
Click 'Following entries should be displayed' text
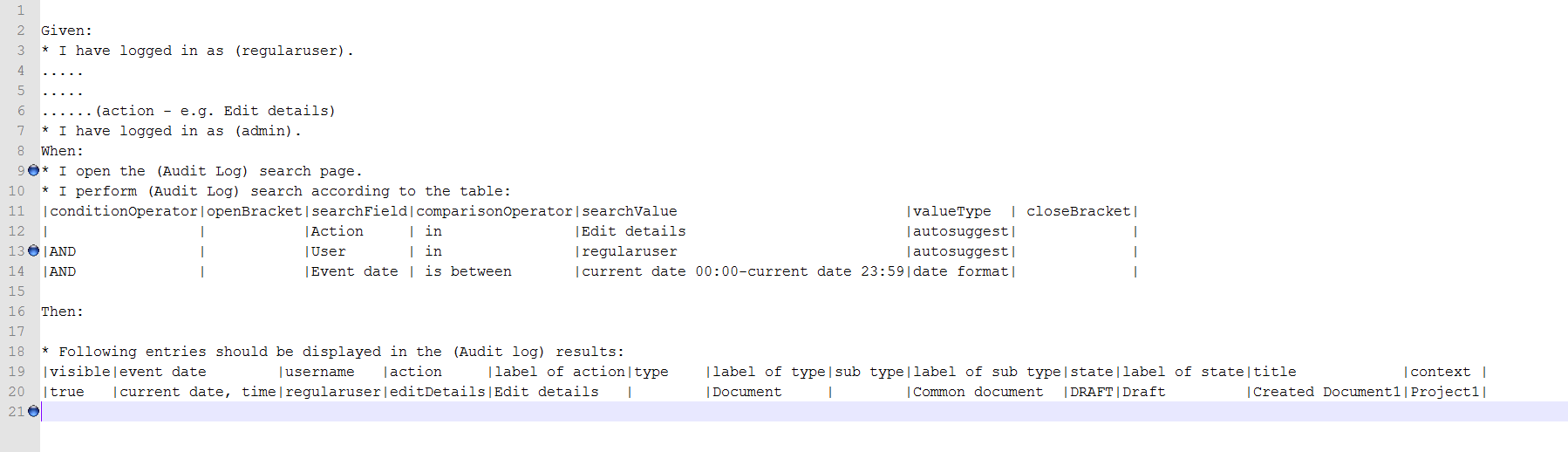click(220, 352)
